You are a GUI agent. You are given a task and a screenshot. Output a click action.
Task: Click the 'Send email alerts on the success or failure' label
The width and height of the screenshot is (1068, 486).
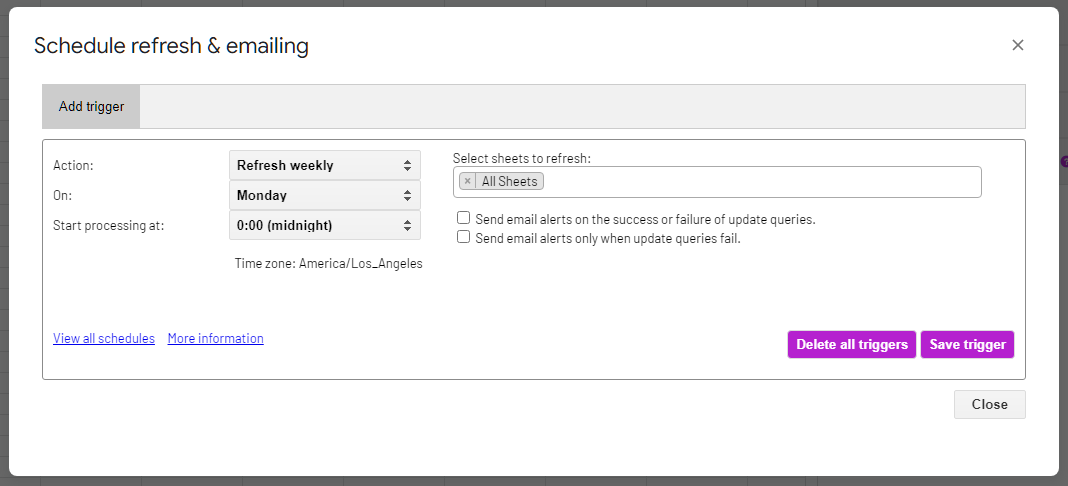pos(645,219)
